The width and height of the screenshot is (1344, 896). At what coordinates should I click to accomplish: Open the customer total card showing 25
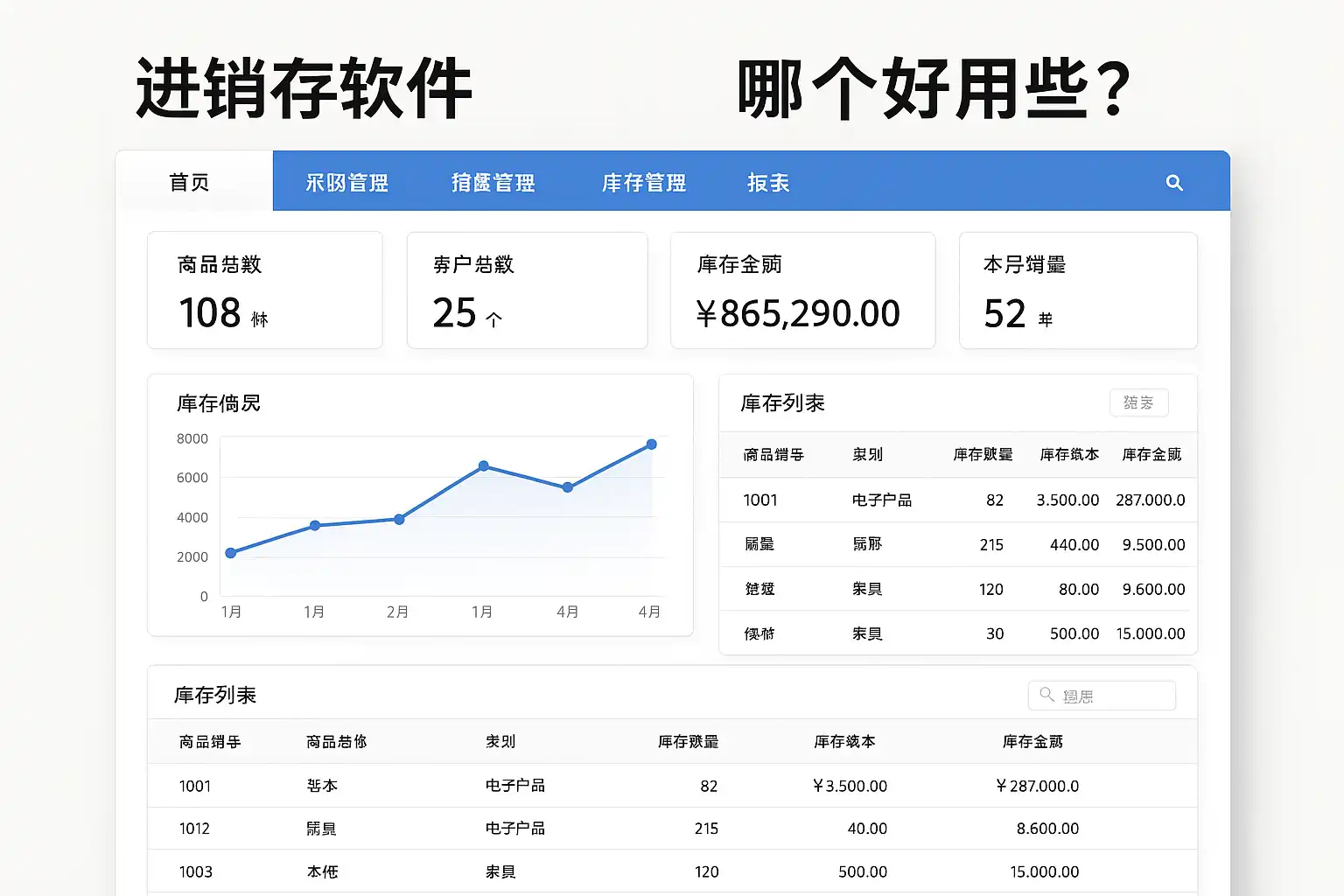click(x=527, y=290)
